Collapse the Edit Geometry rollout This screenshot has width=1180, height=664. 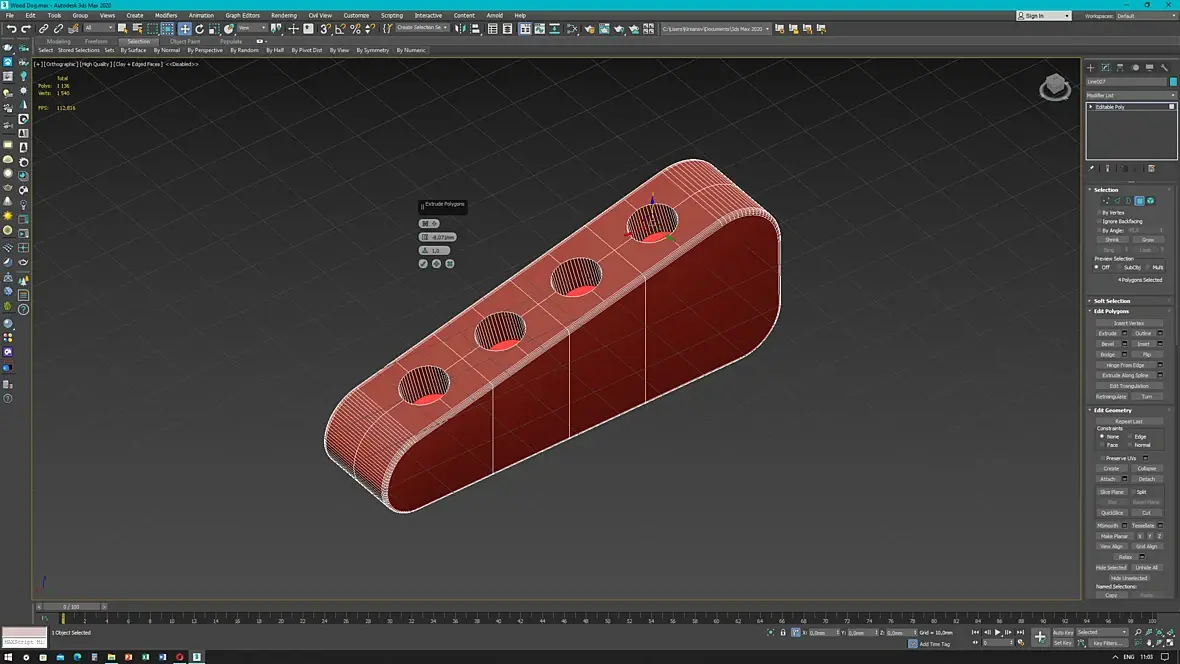point(1112,410)
